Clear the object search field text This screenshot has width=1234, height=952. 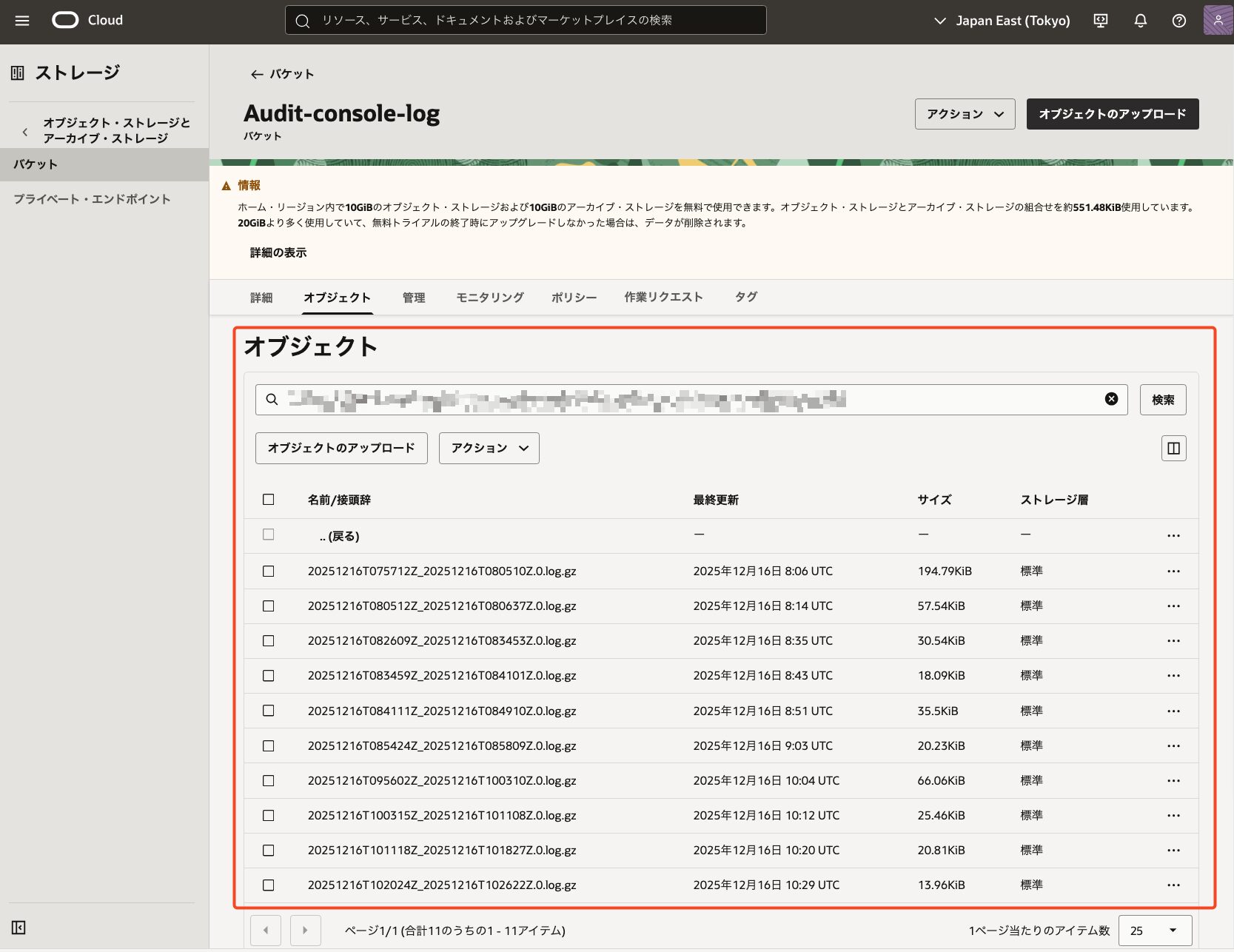coord(1111,399)
